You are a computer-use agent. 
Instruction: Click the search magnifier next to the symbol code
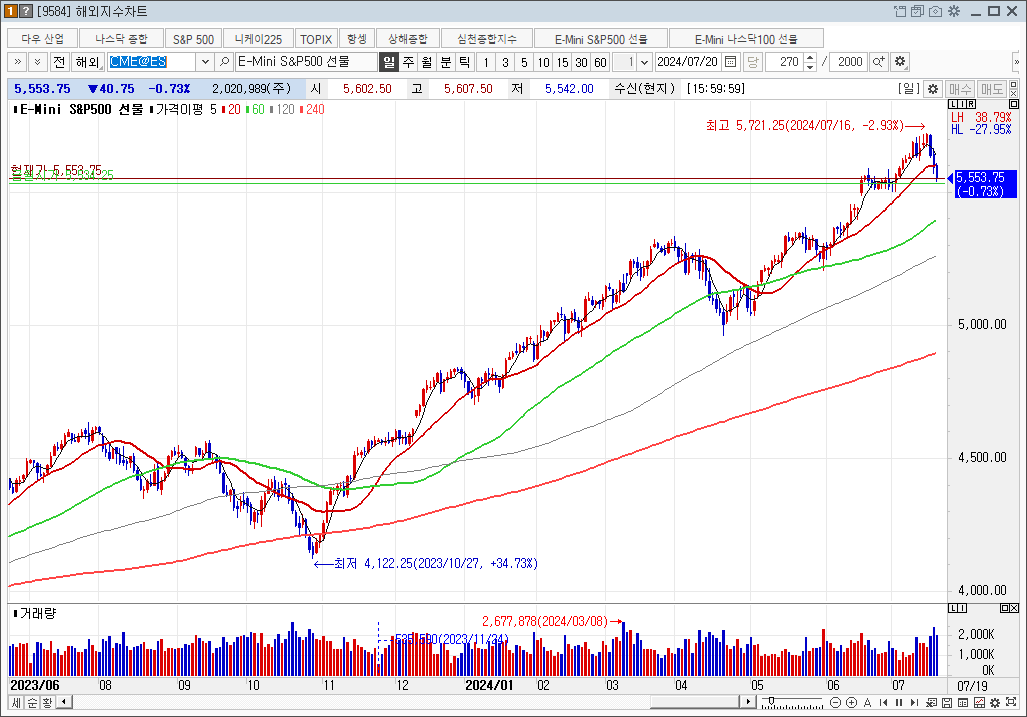pyautogui.click(x=225, y=62)
